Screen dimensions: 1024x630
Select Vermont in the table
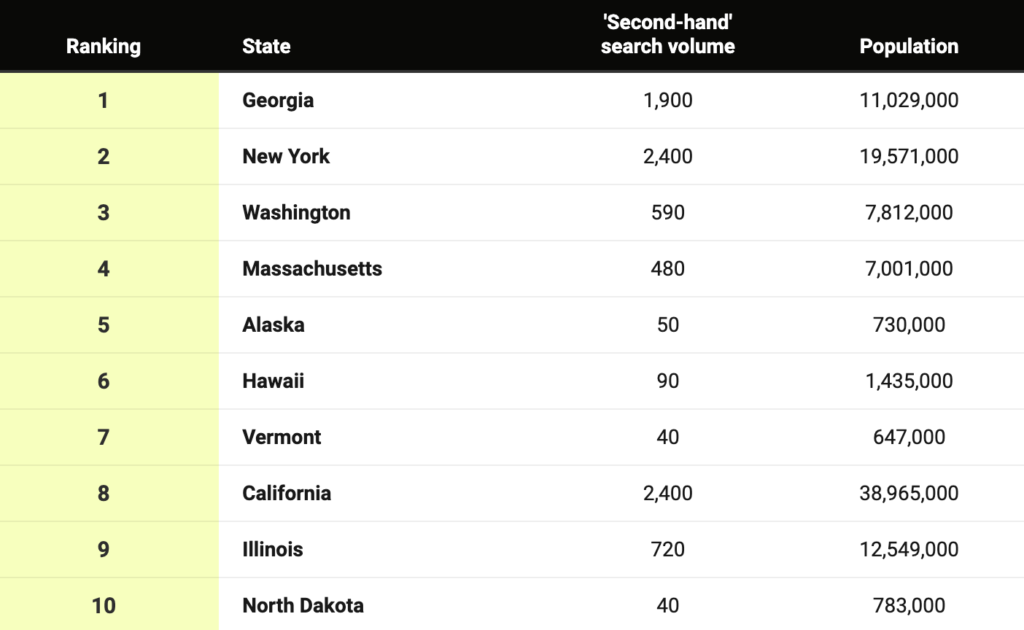tap(281, 437)
